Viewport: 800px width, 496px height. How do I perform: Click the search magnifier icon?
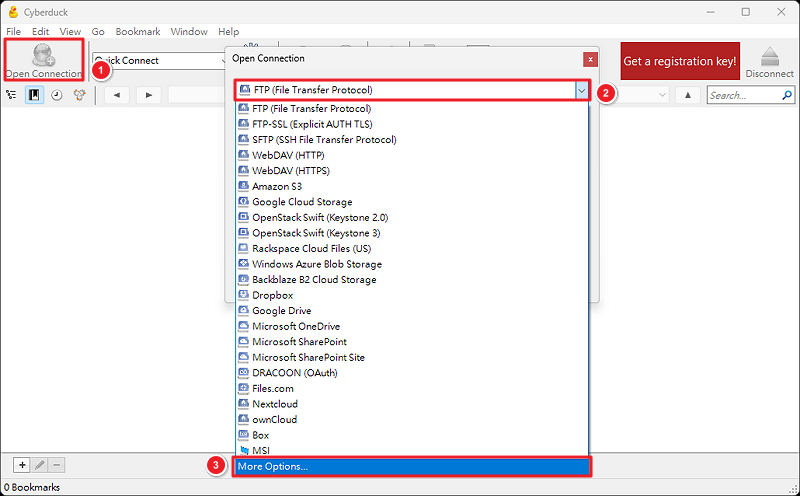pos(787,95)
